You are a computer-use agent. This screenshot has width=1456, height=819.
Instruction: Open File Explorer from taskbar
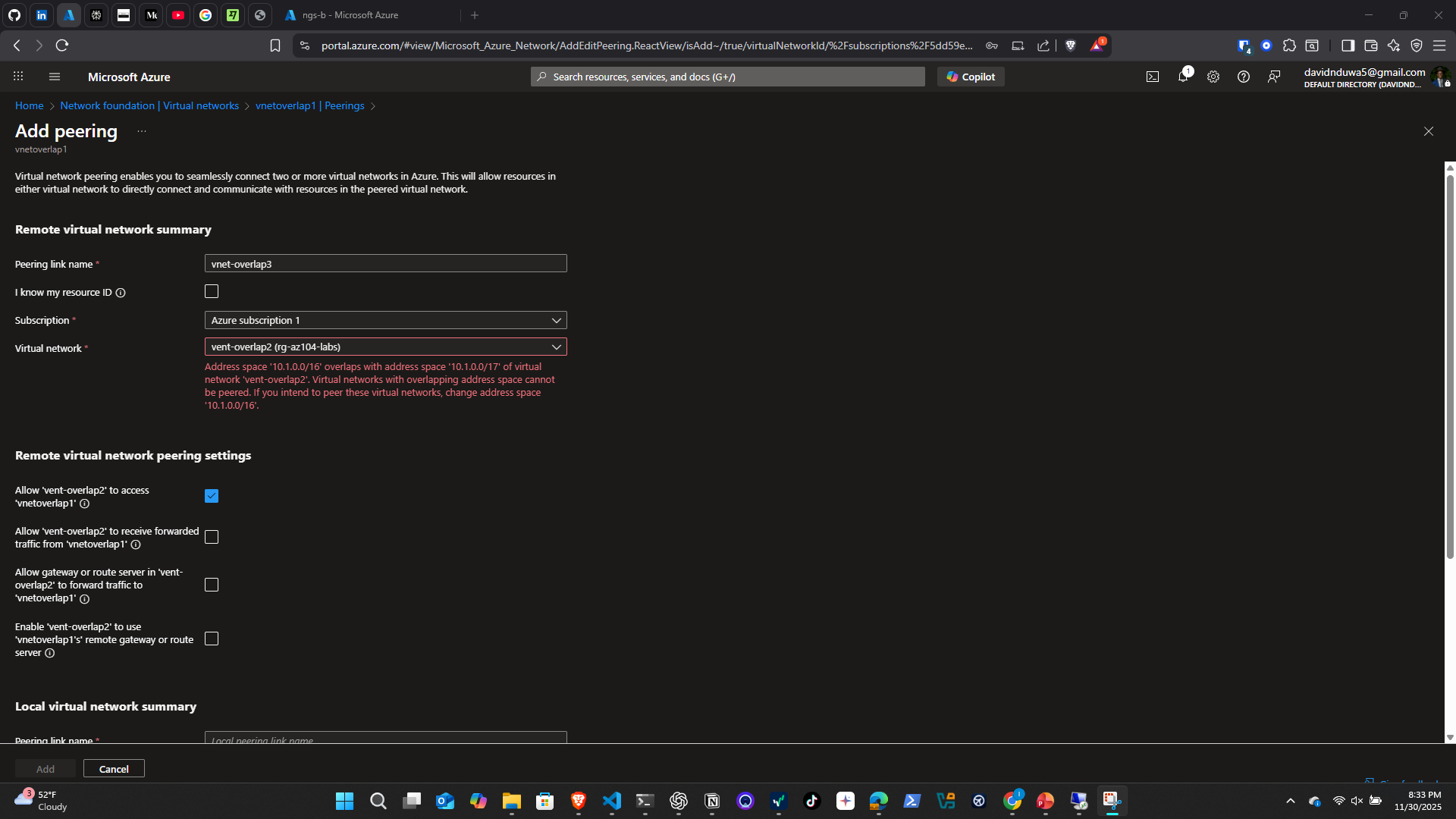tap(512, 801)
